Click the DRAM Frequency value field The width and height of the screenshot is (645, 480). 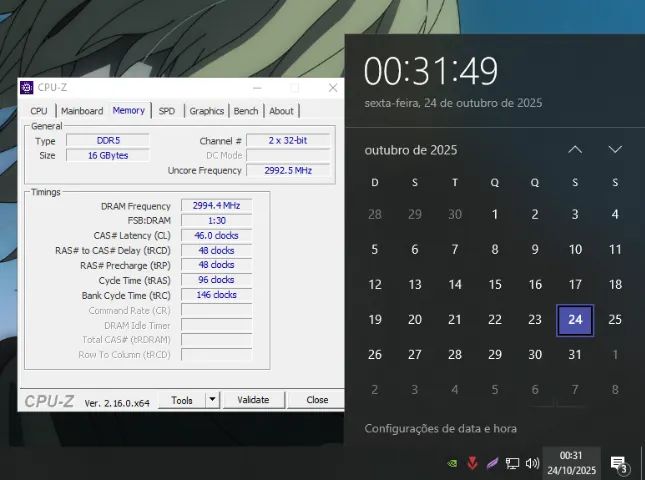pos(216,206)
